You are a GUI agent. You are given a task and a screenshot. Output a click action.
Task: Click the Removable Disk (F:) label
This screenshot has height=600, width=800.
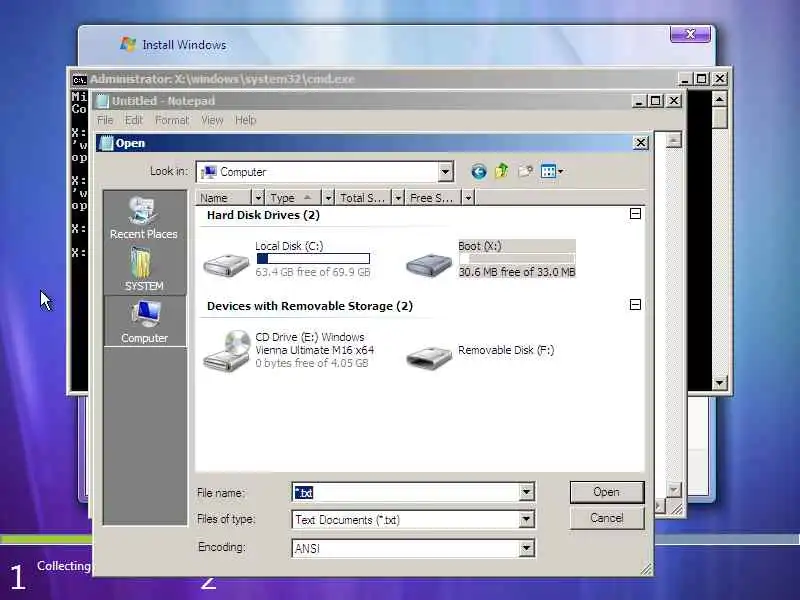506,350
